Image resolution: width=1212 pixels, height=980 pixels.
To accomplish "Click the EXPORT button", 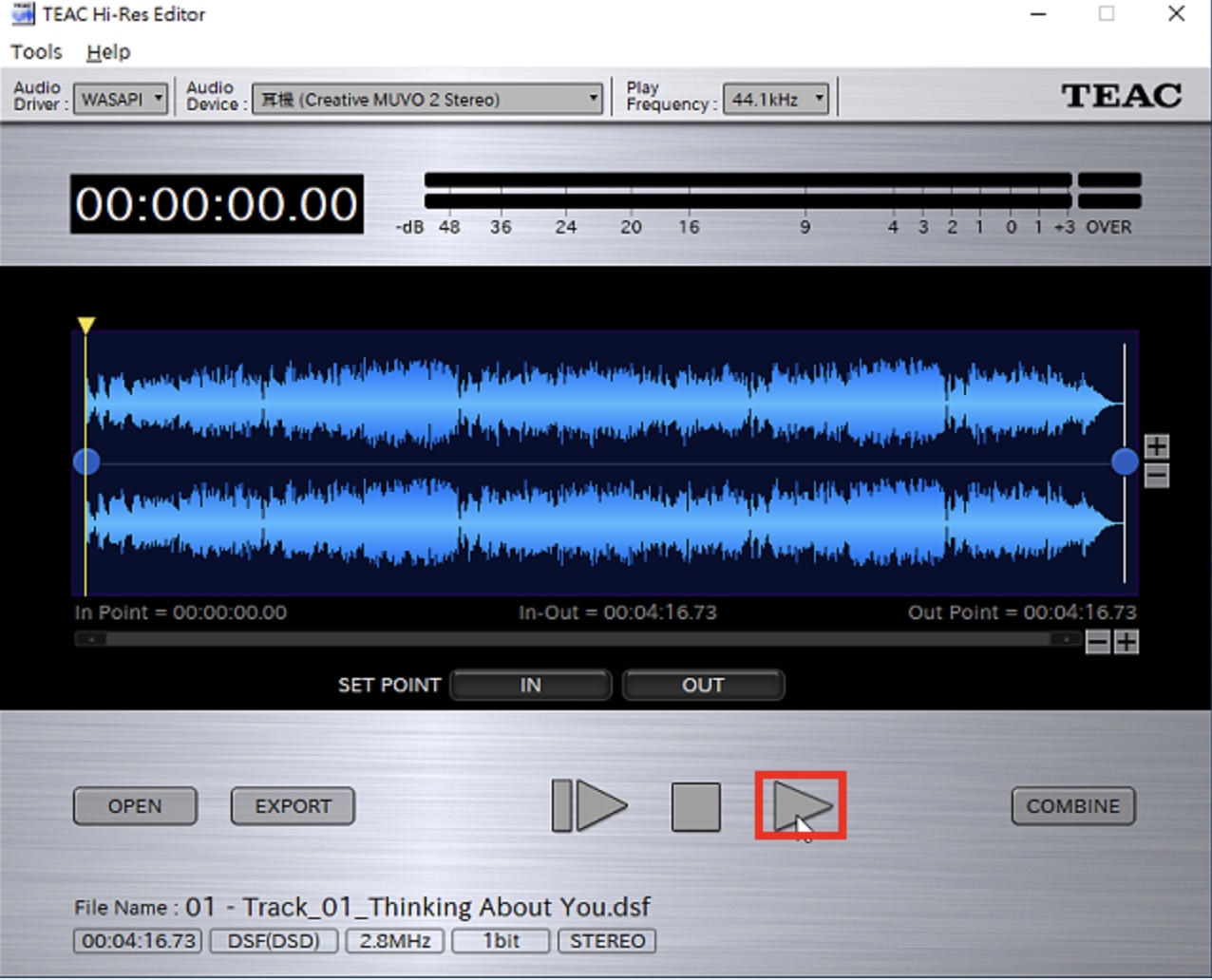I will pos(293,806).
